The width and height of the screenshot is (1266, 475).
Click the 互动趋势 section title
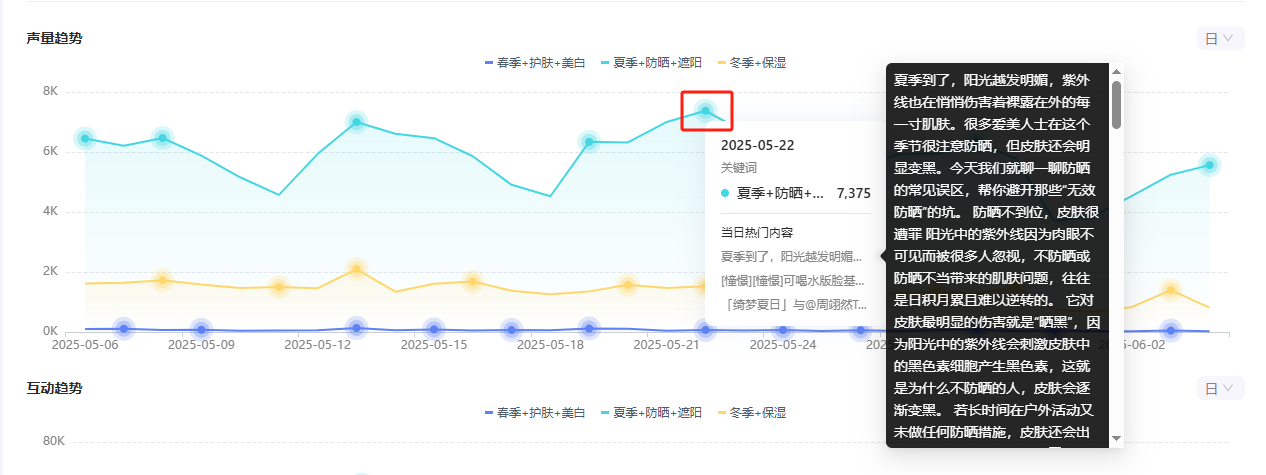pyautogui.click(x=55, y=388)
